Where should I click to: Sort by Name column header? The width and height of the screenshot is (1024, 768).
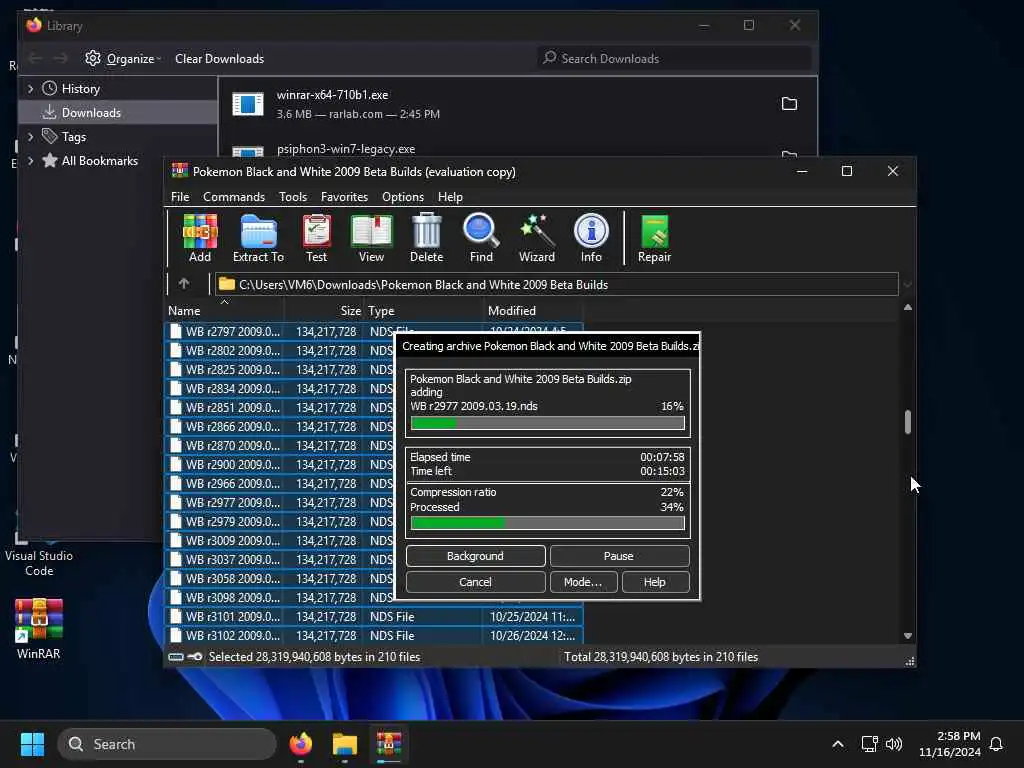click(x=224, y=311)
